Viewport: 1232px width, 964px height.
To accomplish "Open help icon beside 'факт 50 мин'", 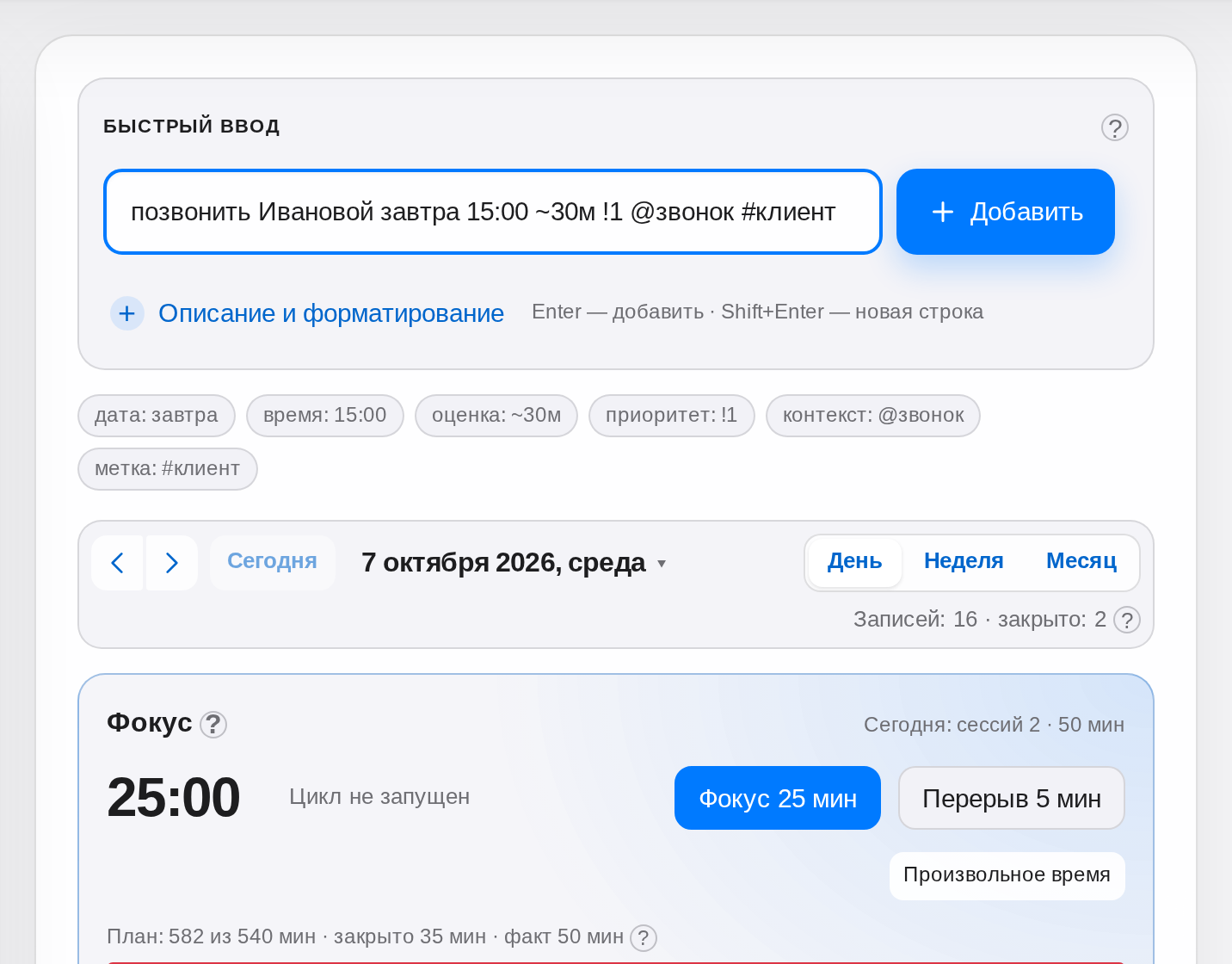I will point(644,938).
